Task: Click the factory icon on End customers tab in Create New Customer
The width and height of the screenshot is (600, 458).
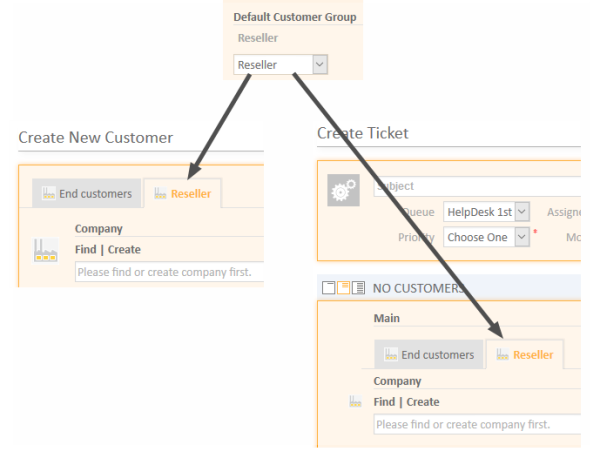Action: tap(49, 193)
